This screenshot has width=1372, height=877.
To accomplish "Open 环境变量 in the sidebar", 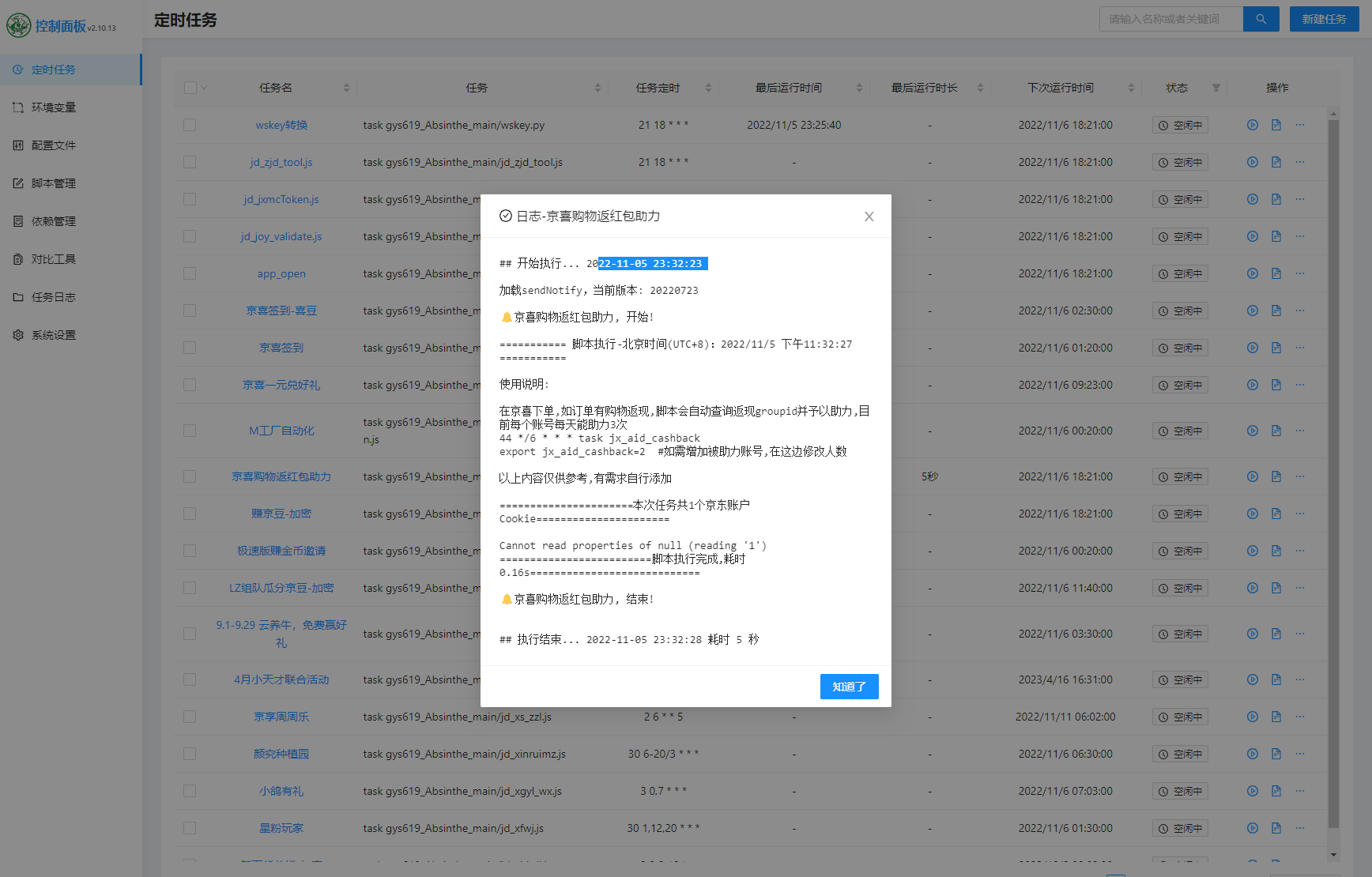I will (x=54, y=107).
